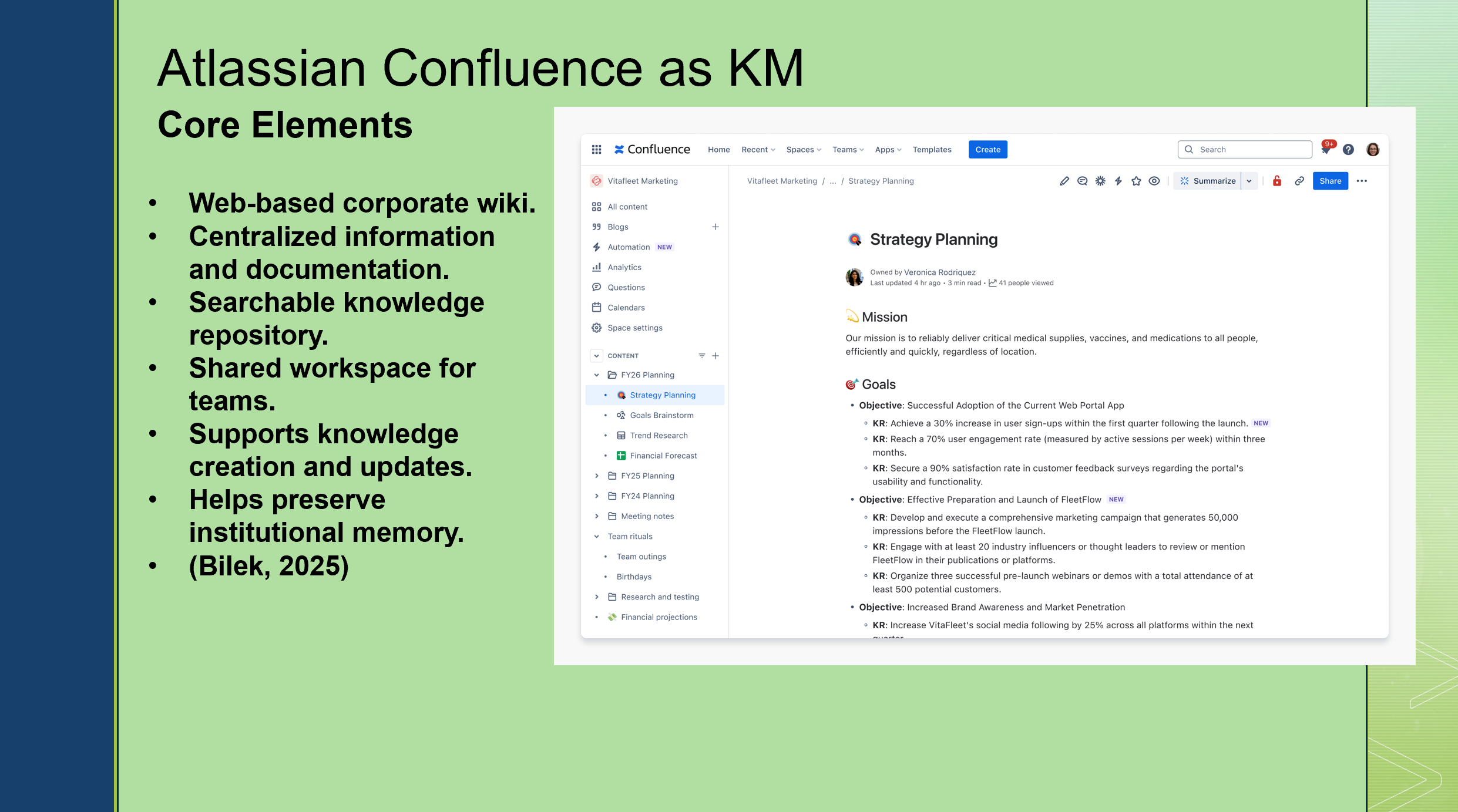Viewport: 1458px width, 812px height.
Task: Click the Strategy Planning page title
Action: pos(933,240)
